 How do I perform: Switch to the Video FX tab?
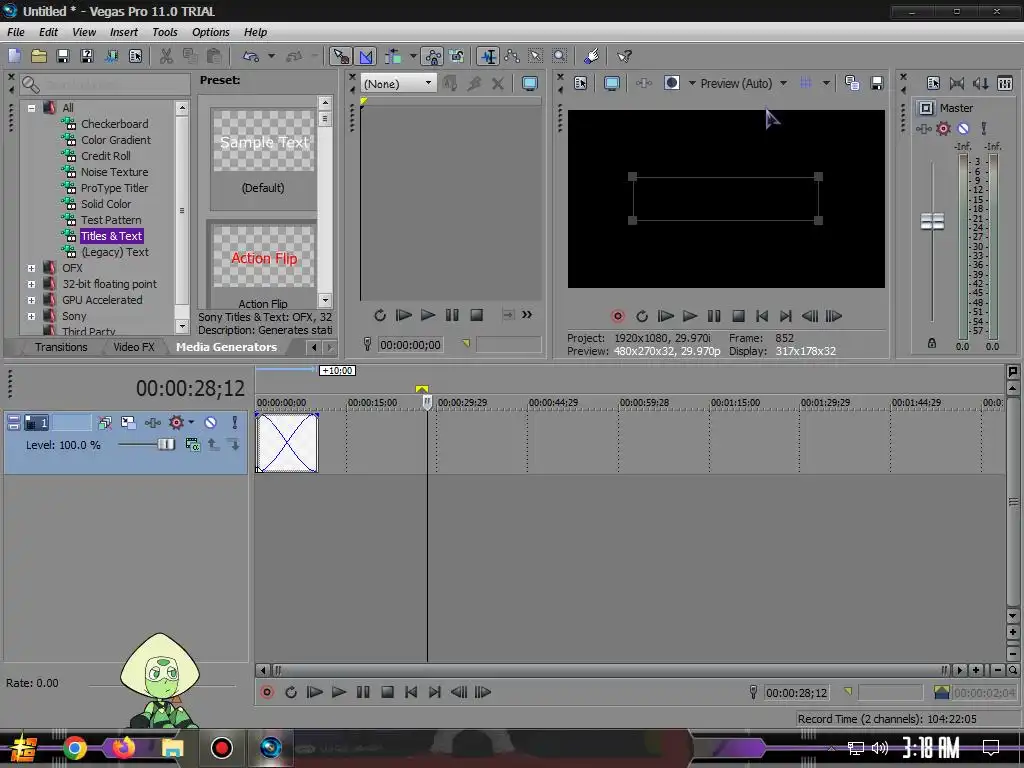click(134, 347)
